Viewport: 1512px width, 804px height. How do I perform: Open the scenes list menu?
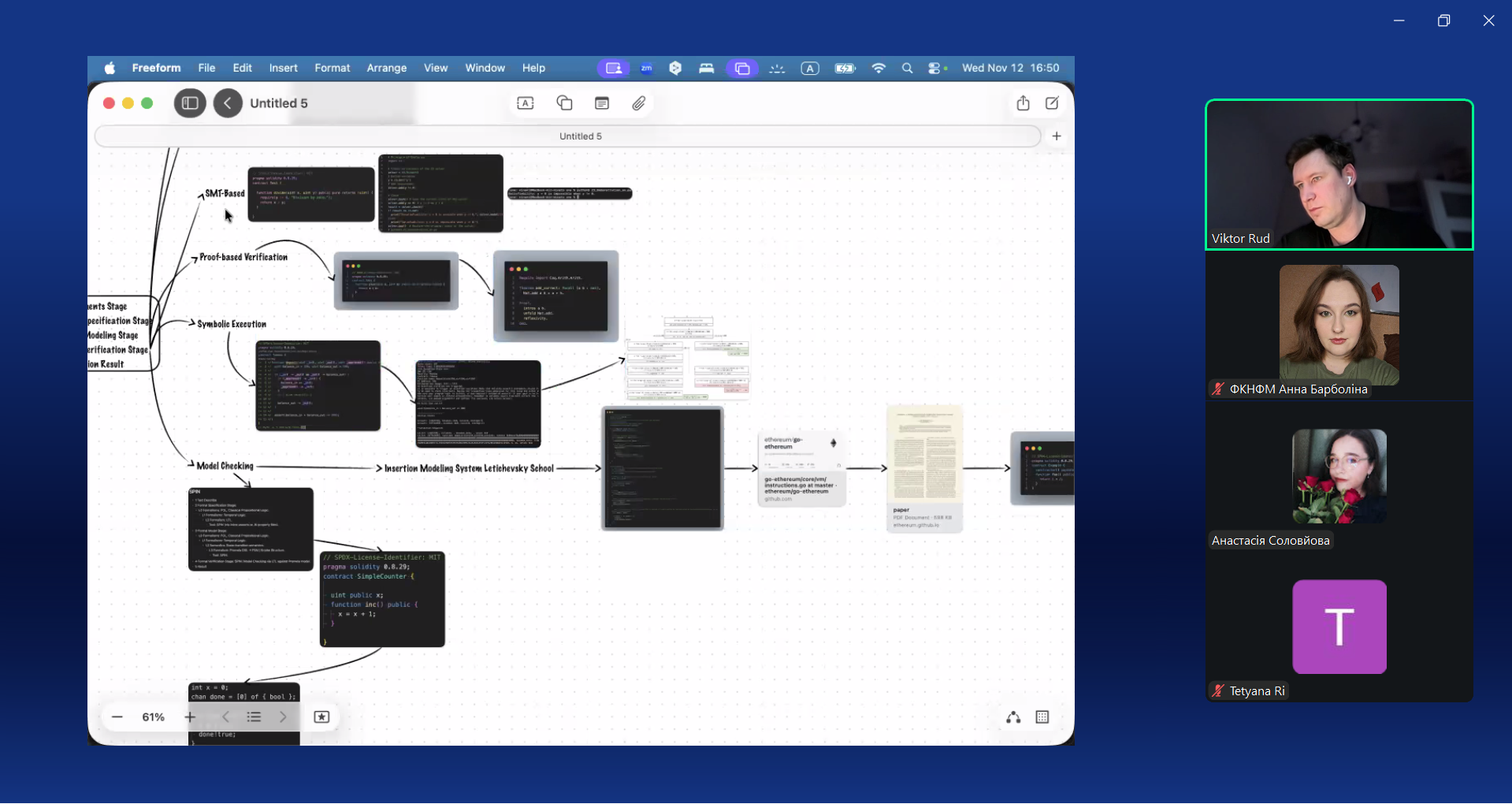[254, 717]
